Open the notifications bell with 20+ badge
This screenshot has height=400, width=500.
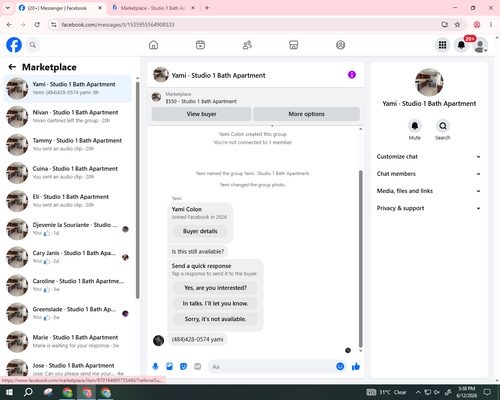click(461, 45)
